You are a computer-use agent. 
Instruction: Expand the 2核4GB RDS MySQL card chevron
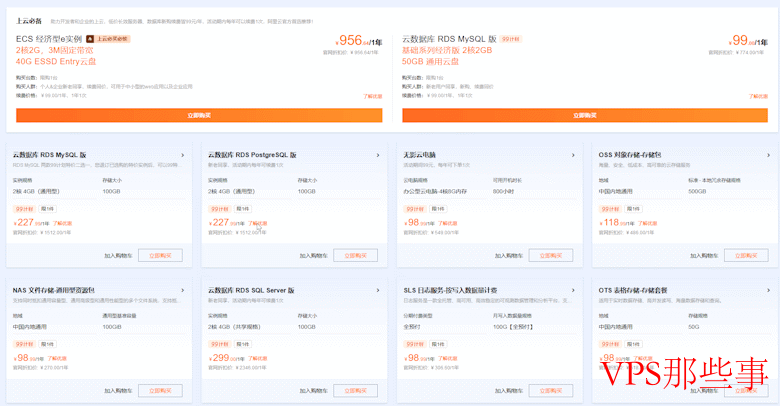pyautogui.click(x=183, y=155)
